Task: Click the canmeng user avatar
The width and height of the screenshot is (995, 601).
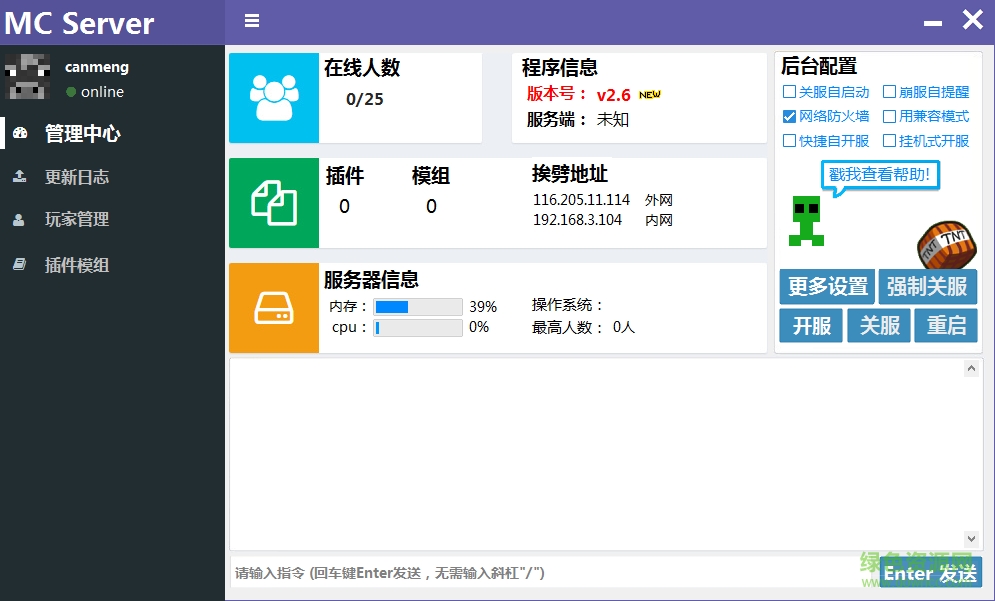Action: 28,79
